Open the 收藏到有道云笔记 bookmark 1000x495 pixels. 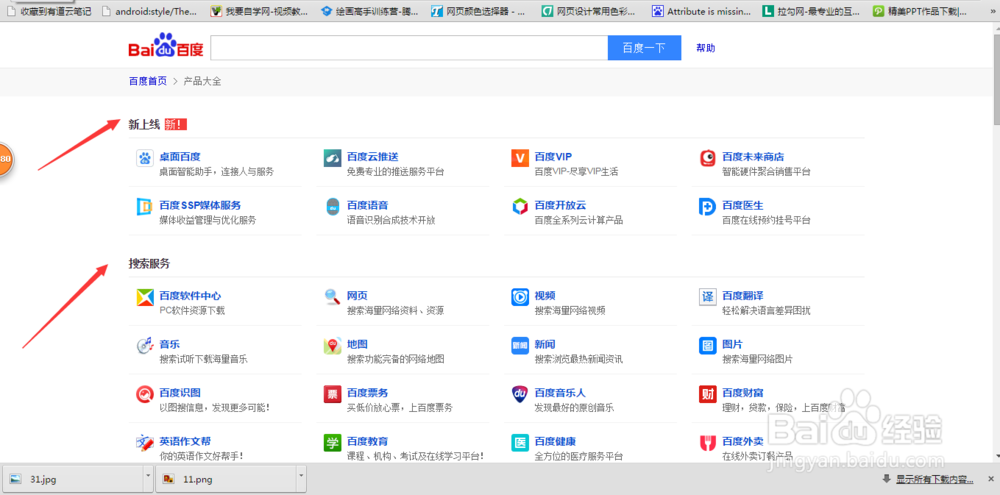(49, 11)
